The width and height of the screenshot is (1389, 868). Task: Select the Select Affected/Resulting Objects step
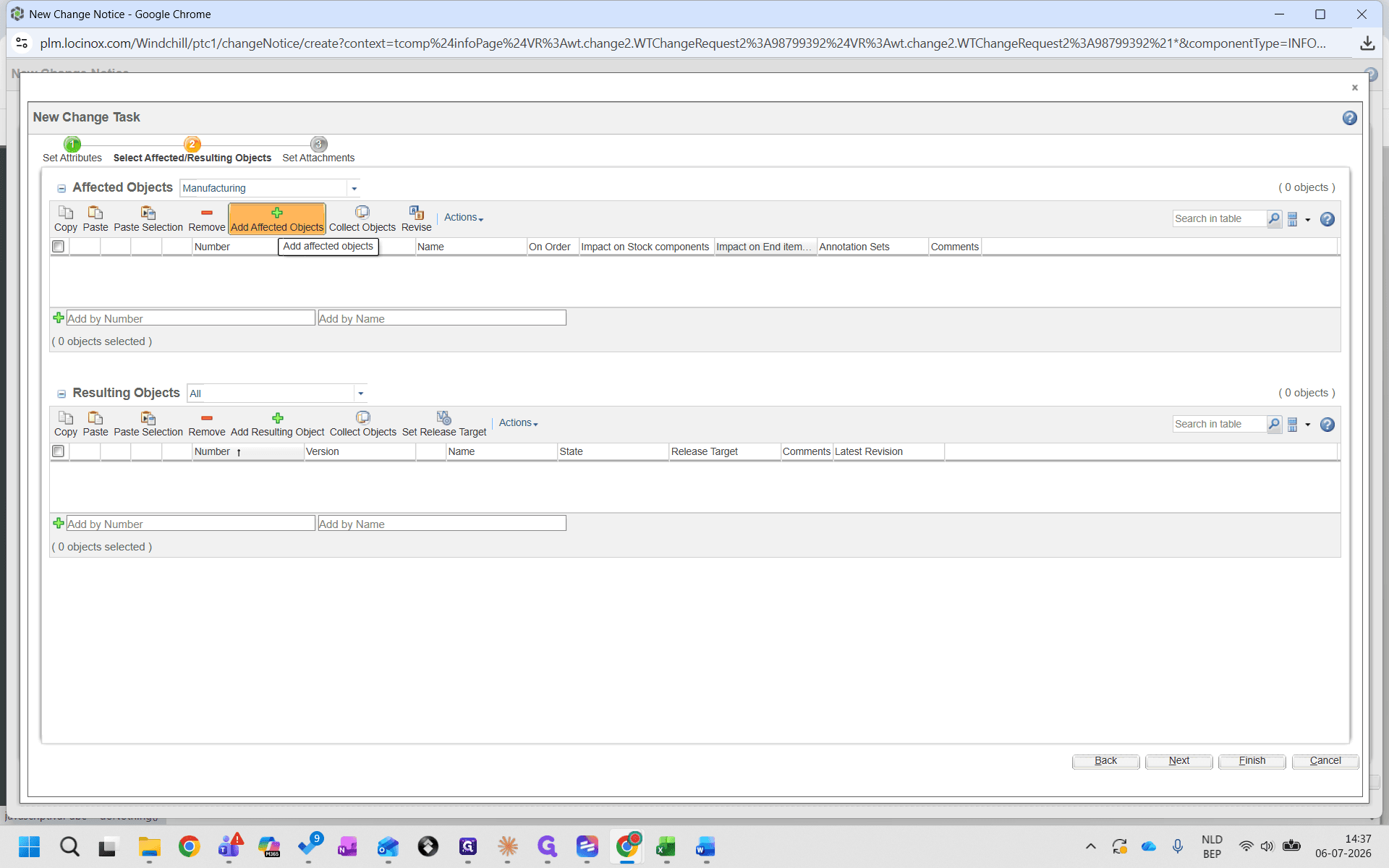192,150
